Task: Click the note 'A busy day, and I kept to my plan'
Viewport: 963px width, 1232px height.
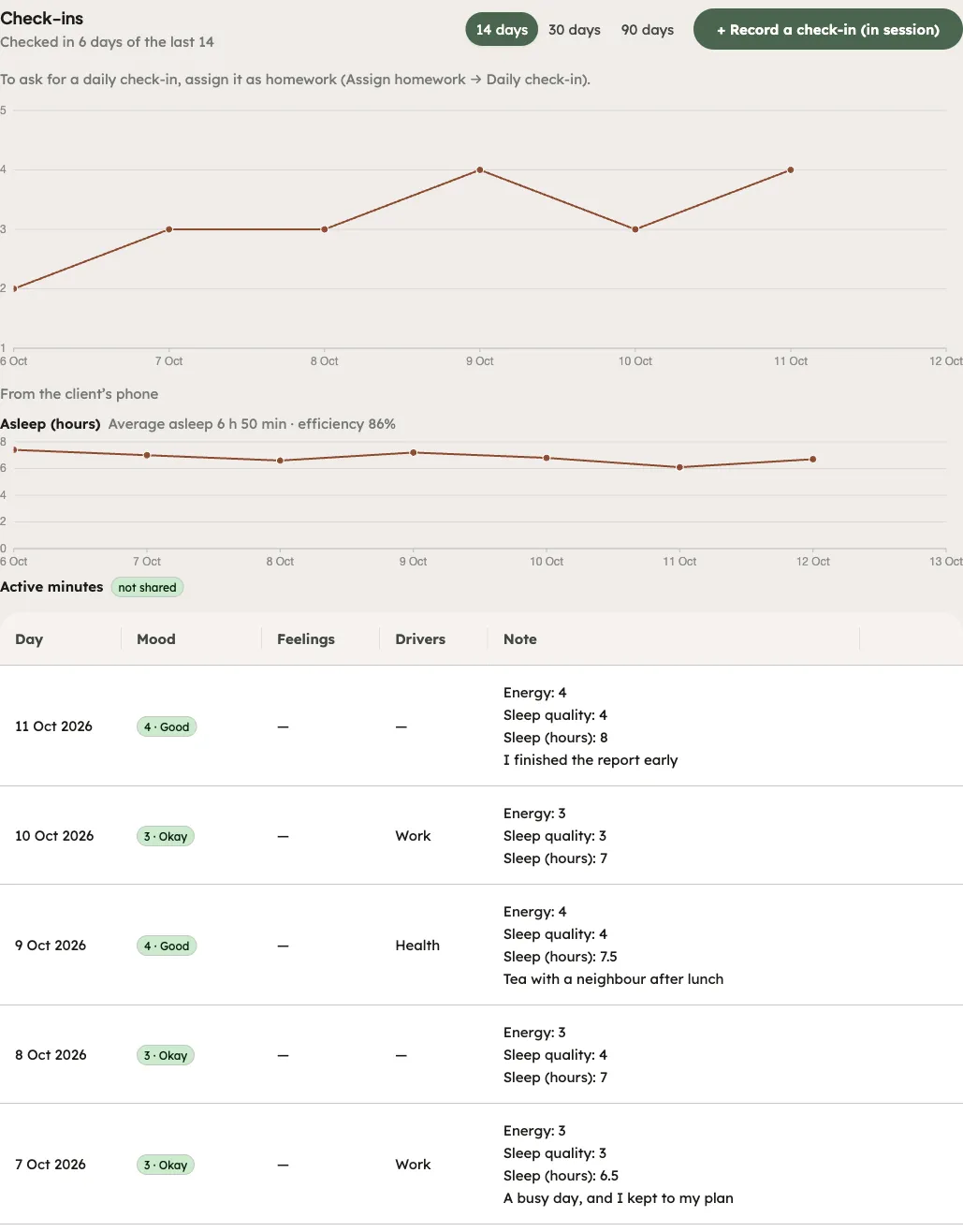Action: [x=619, y=1198]
